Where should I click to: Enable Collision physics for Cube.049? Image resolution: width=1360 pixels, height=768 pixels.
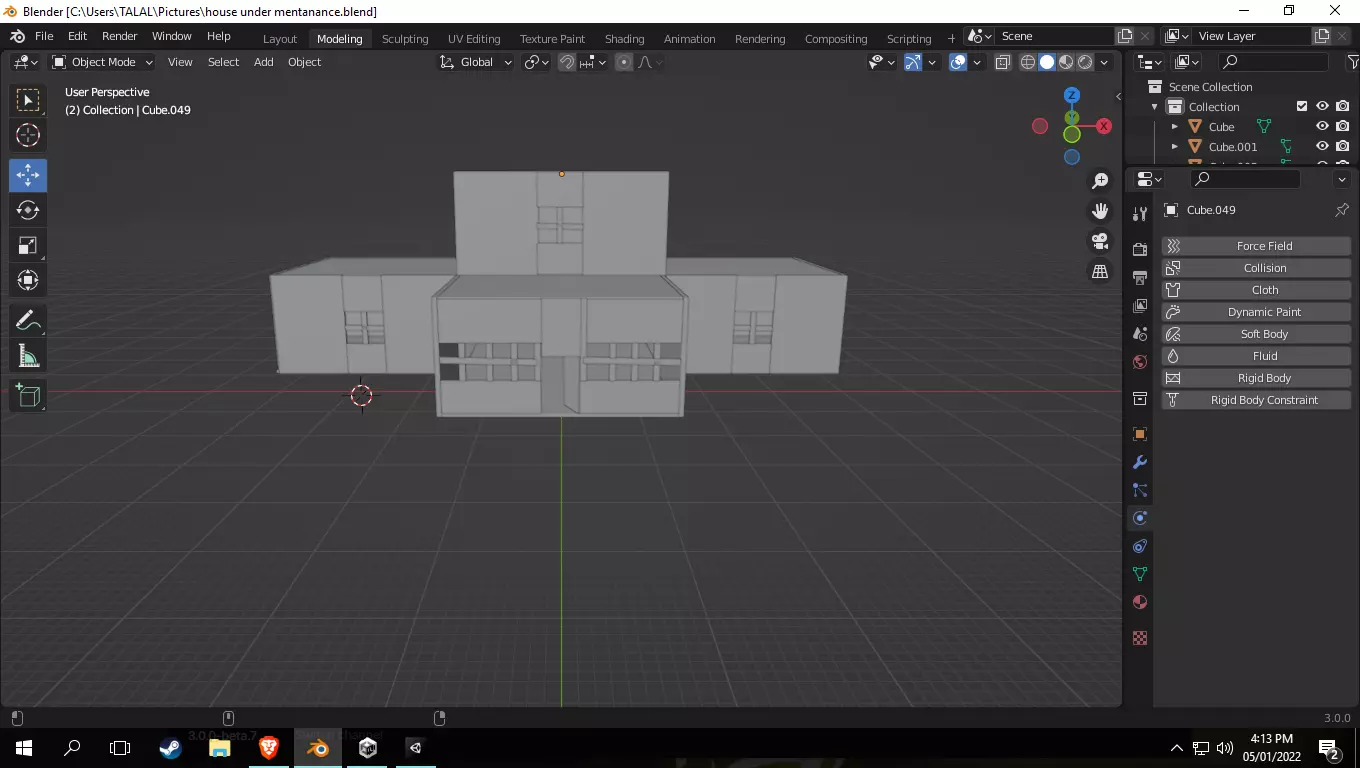tap(1256, 268)
